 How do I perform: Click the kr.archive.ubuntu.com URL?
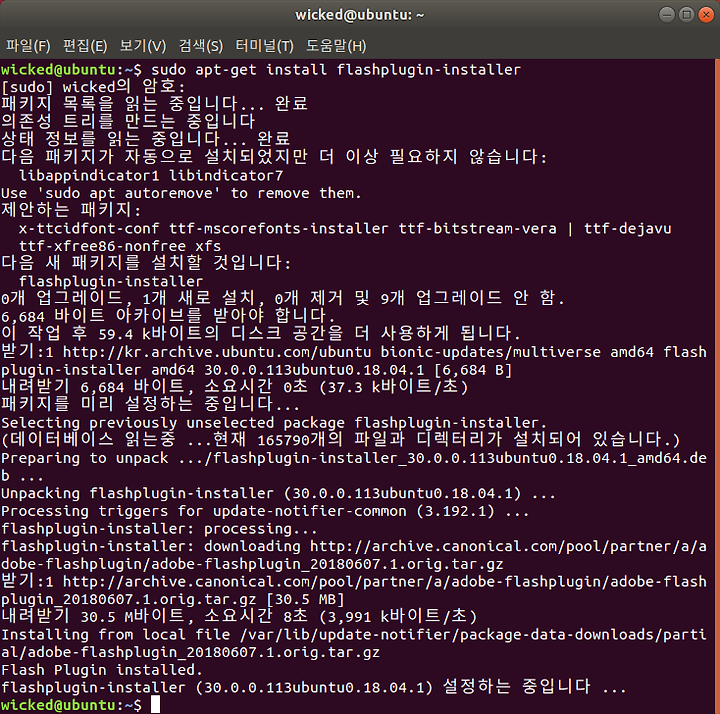(217, 352)
